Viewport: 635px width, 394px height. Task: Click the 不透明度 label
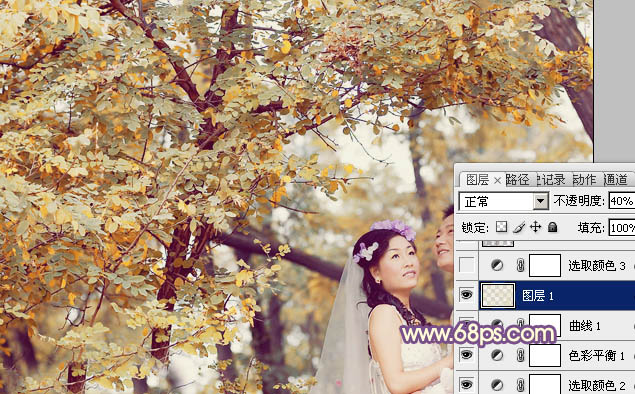coord(579,201)
